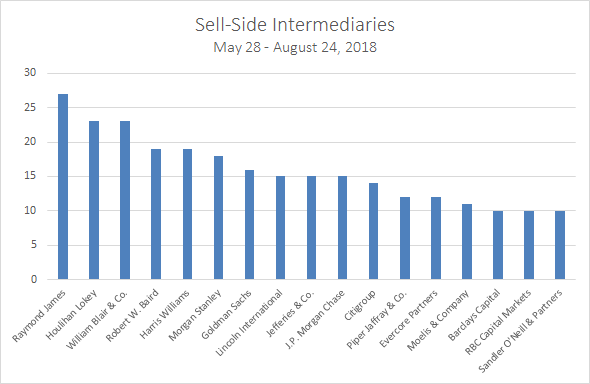Click the Citigroup bar
The width and height of the screenshot is (590, 384).
(x=373, y=231)
